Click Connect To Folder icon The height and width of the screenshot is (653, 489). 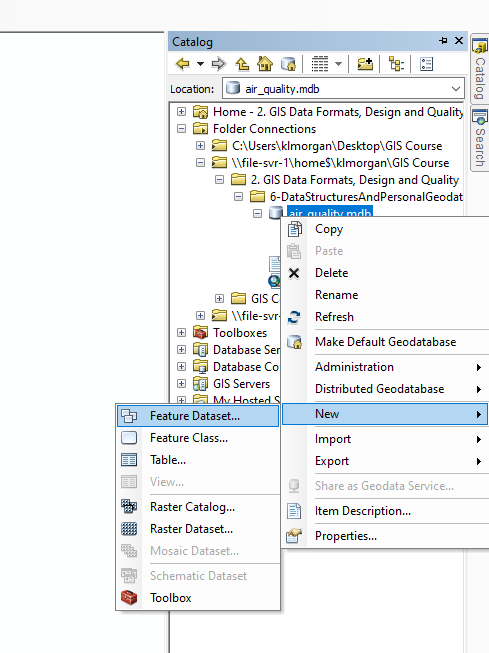(365, 64)
